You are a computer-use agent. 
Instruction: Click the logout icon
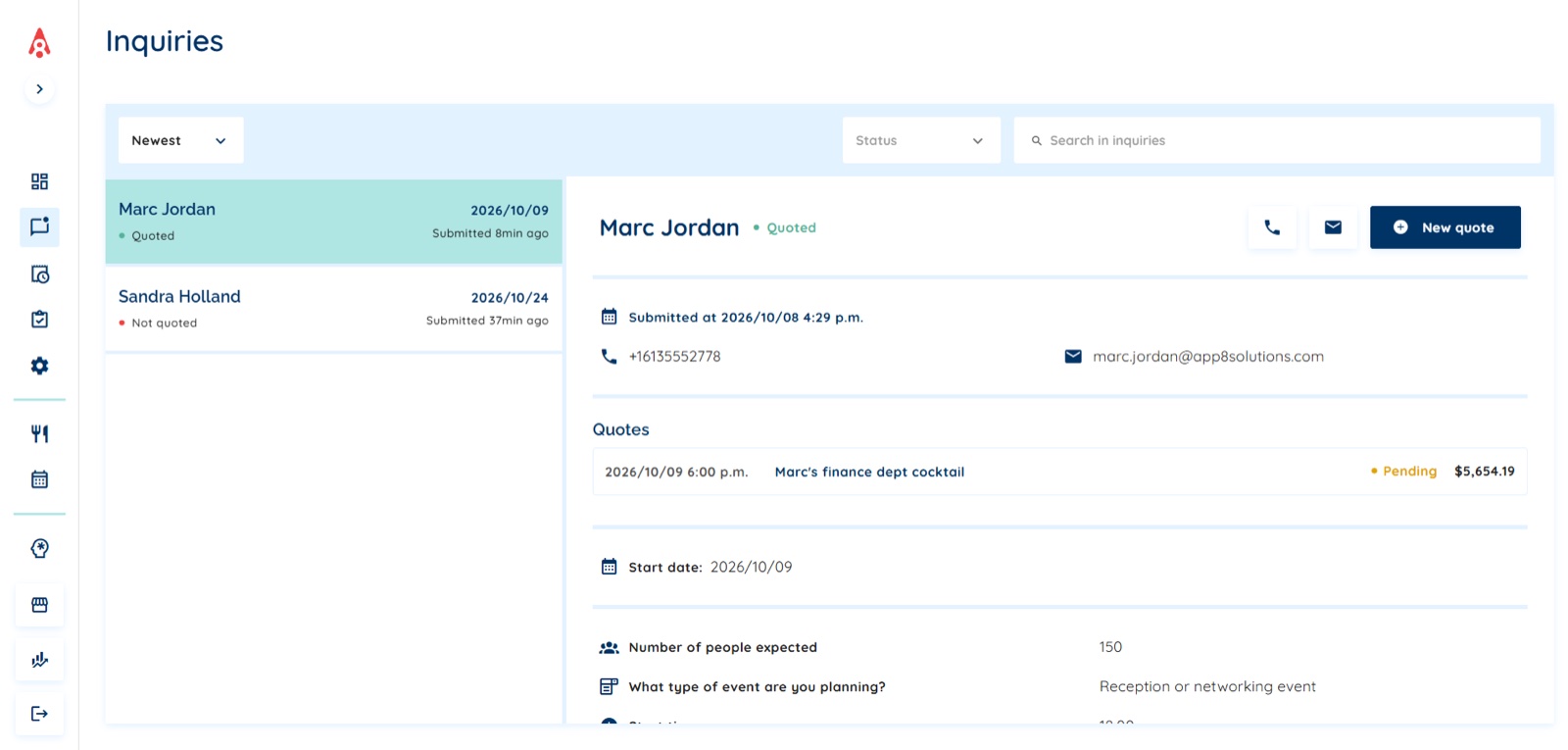point(39,714)
